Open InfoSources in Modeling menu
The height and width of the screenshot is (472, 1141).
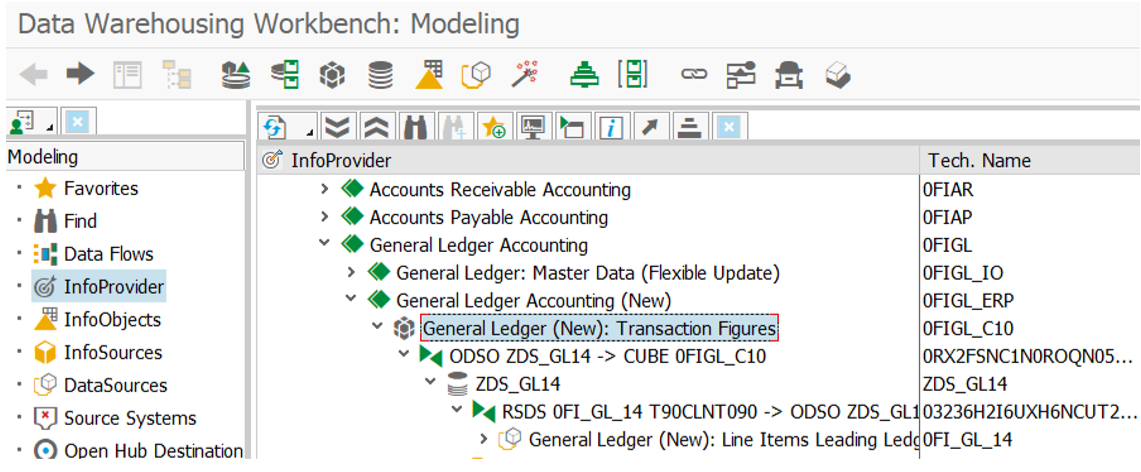coord(113,353)
